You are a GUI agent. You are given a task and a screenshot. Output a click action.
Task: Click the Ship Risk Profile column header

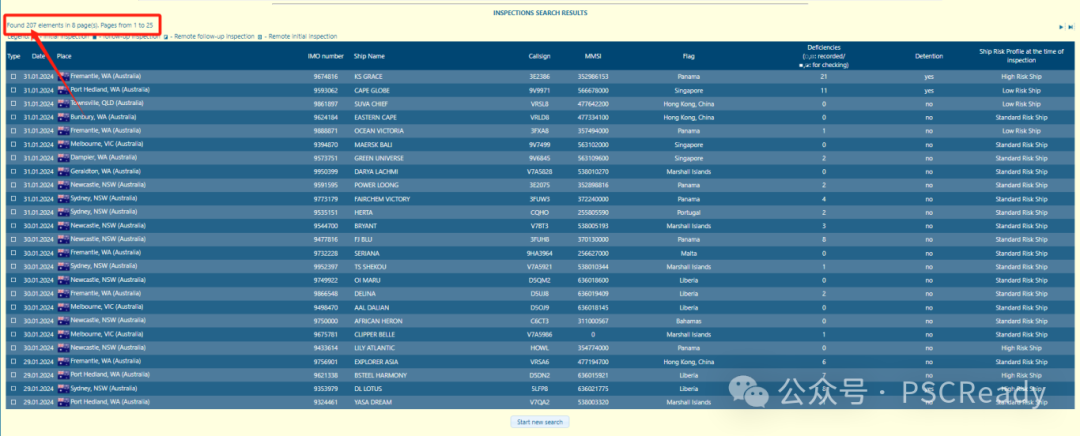click(1021, 56)
